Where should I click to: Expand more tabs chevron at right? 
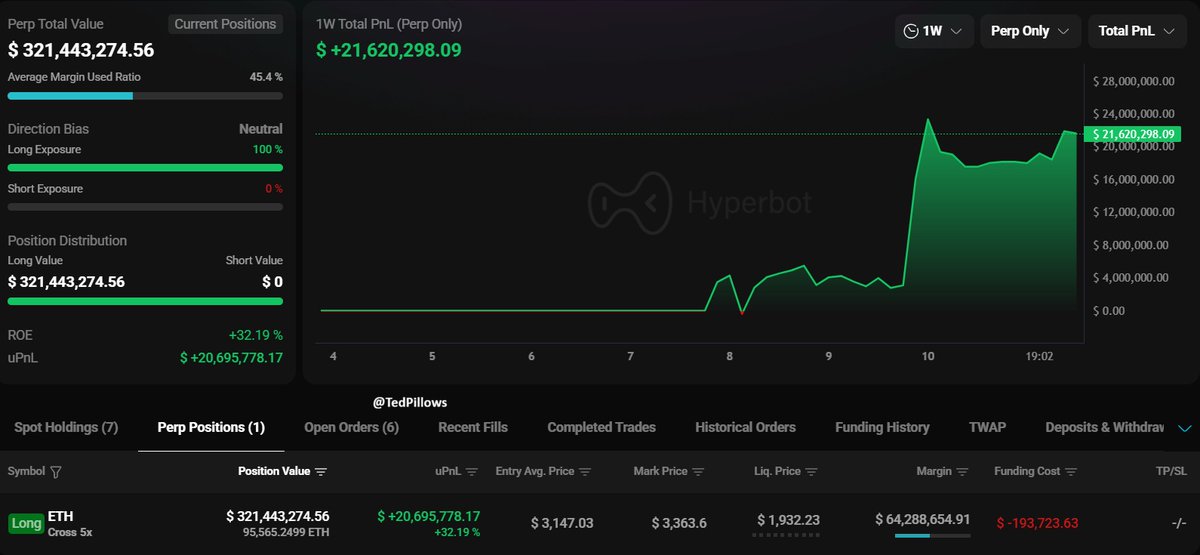coord(1185,428)
